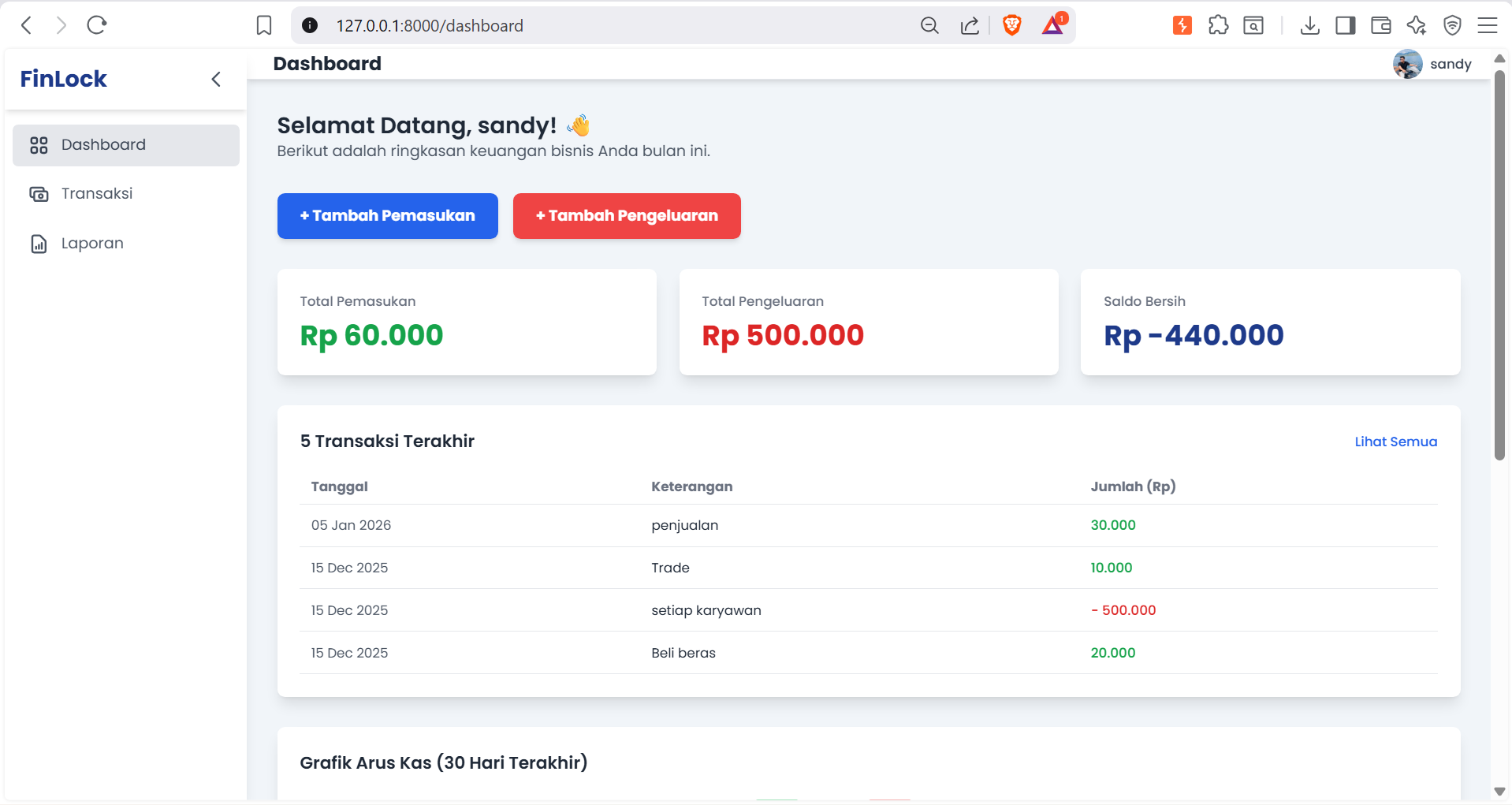Click the Rp -440.000 Saldo Bersih value
This screenshot has width=1512, height=805.
click(1194, 336)
